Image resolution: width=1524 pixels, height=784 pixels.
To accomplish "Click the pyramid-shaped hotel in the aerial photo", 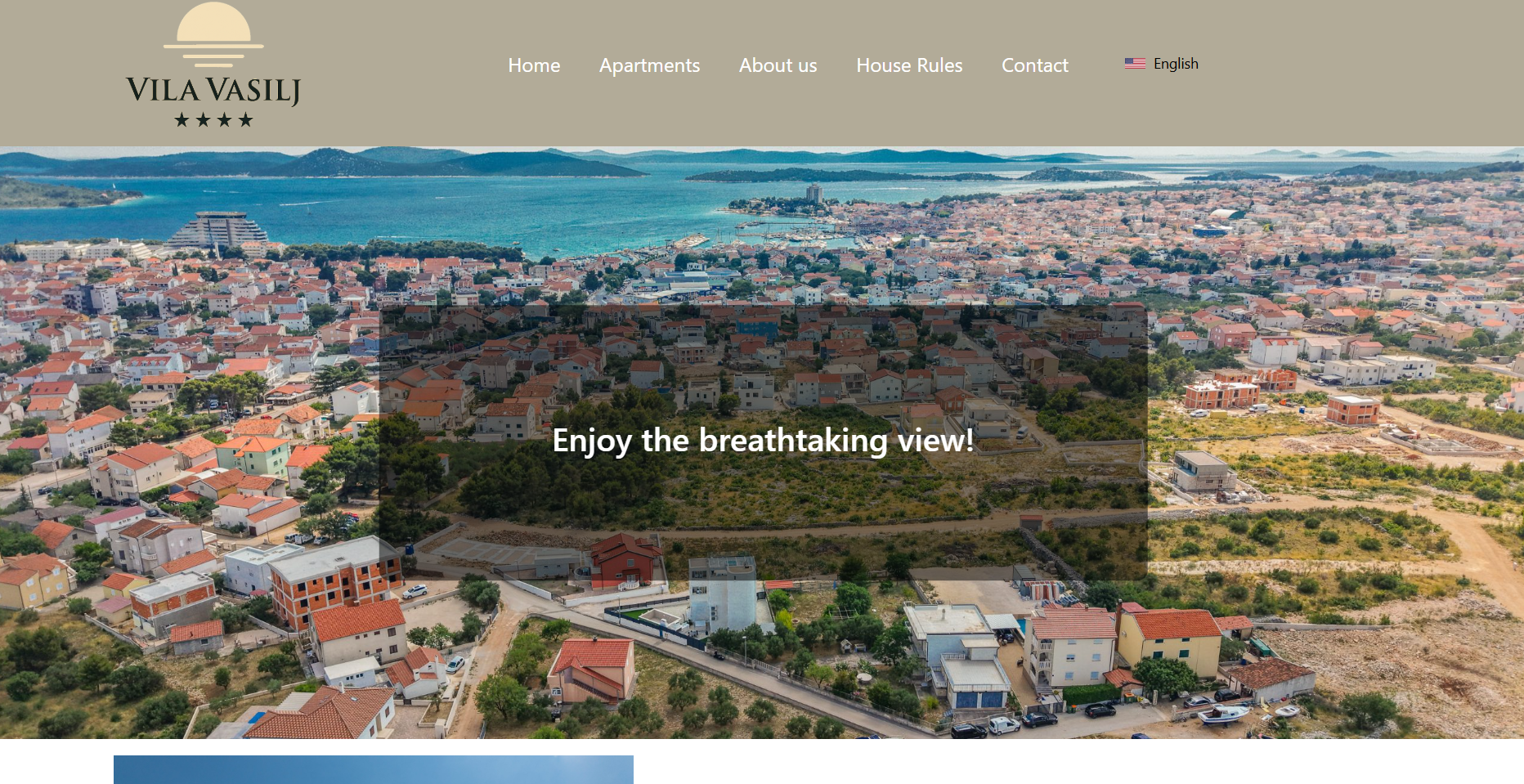I will point(217,228).
